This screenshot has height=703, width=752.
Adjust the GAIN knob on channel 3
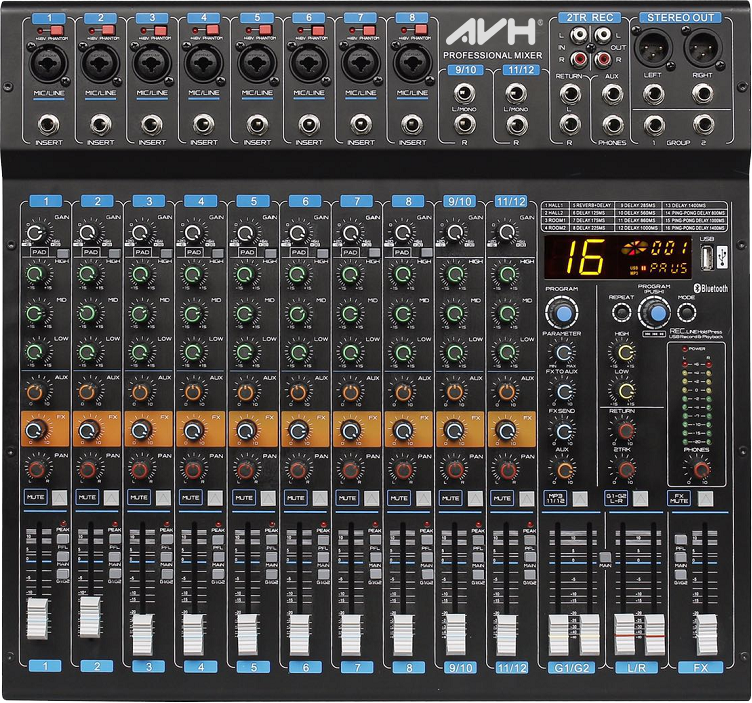point(141,234)
